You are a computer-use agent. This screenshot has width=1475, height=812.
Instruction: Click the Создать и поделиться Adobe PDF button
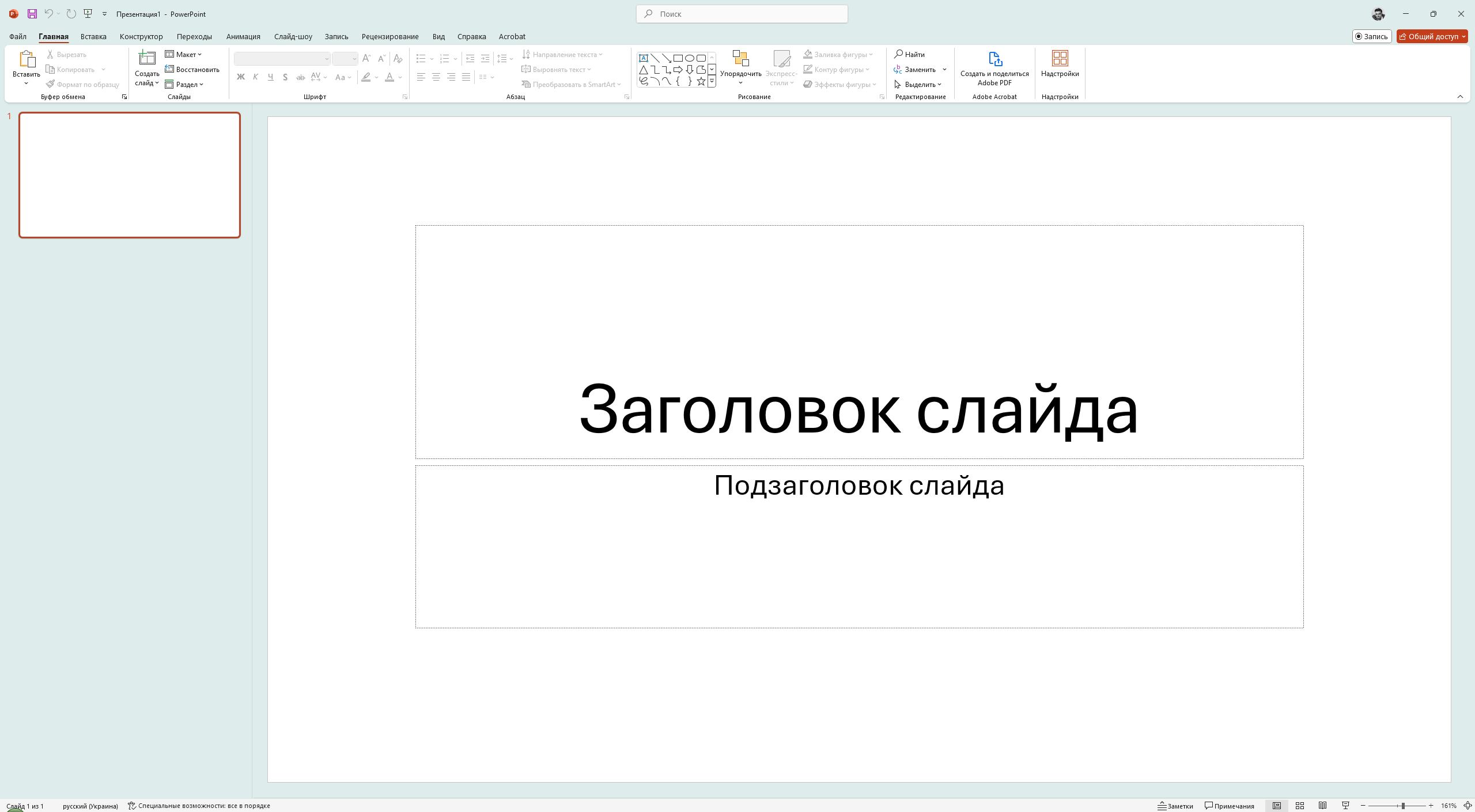coord(994,69)
